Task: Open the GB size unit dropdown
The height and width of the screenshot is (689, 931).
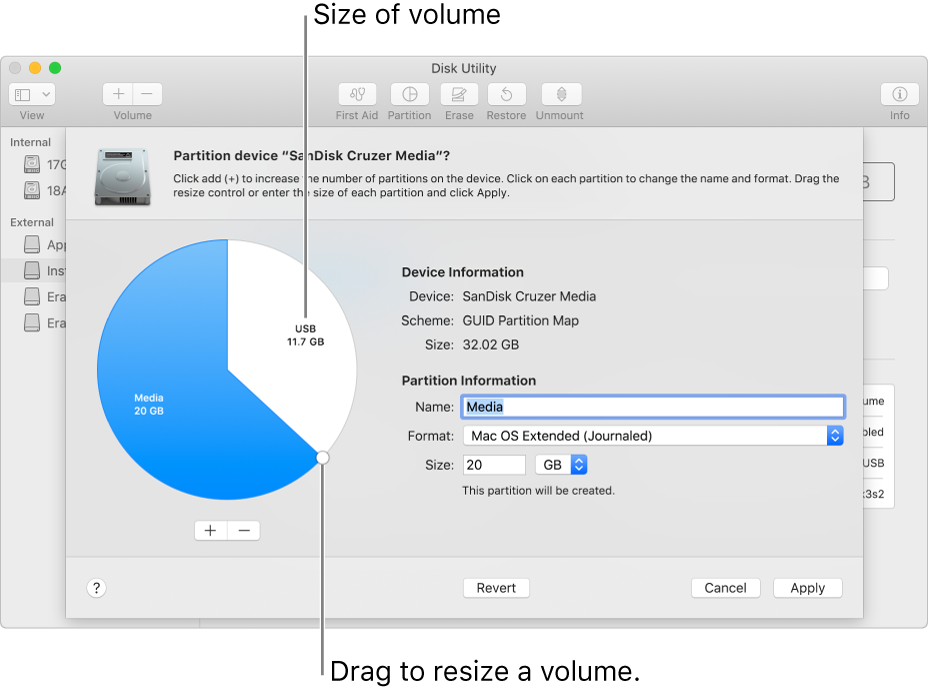Action: pyautogui.click(x=561, y=465)
